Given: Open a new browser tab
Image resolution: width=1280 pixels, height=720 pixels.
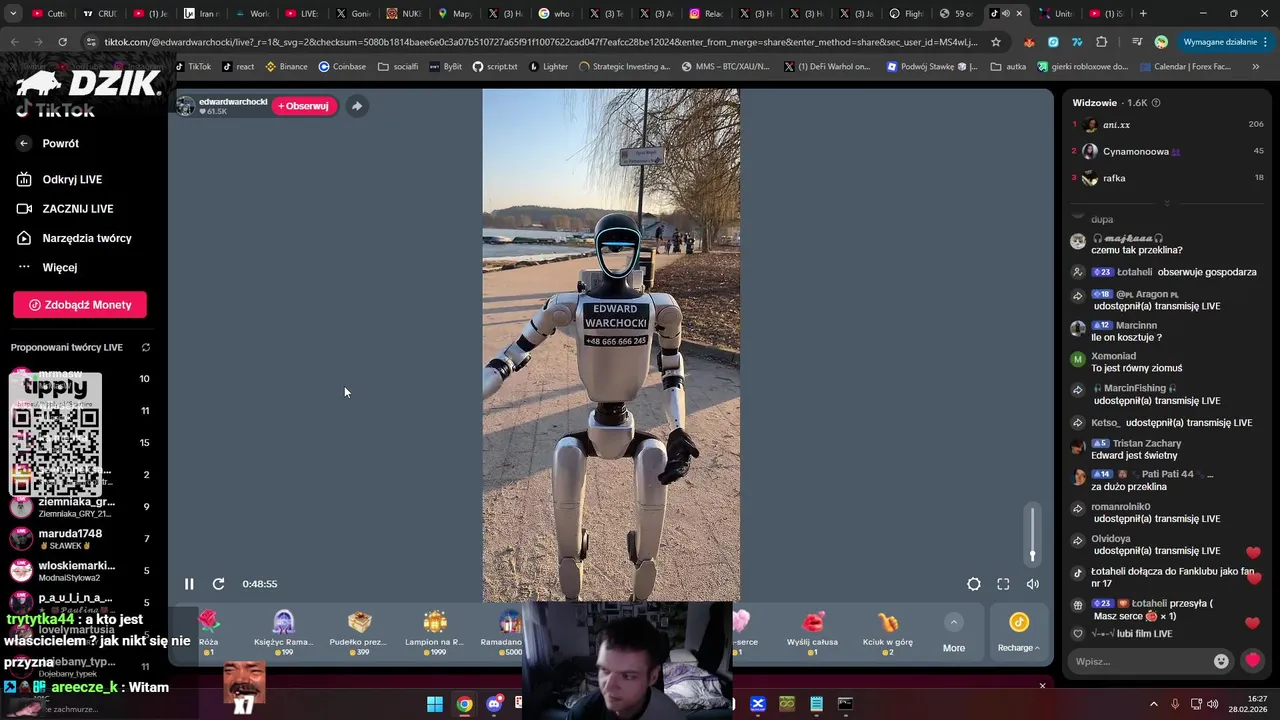Looking at the screenshot, I should [x=1143, y=14].
